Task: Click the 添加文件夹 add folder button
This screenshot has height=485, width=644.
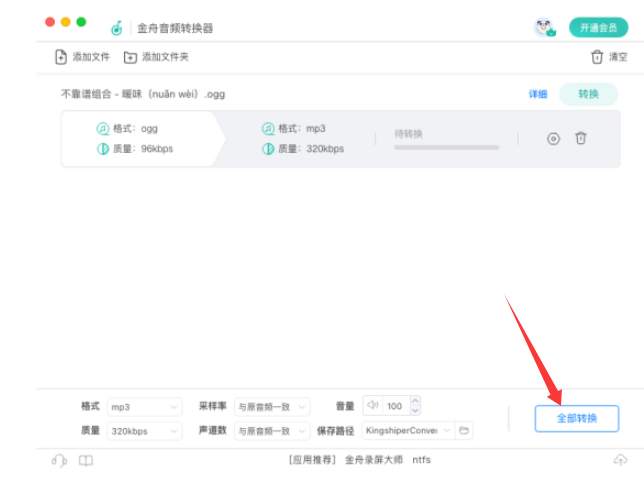Action: 156,57
